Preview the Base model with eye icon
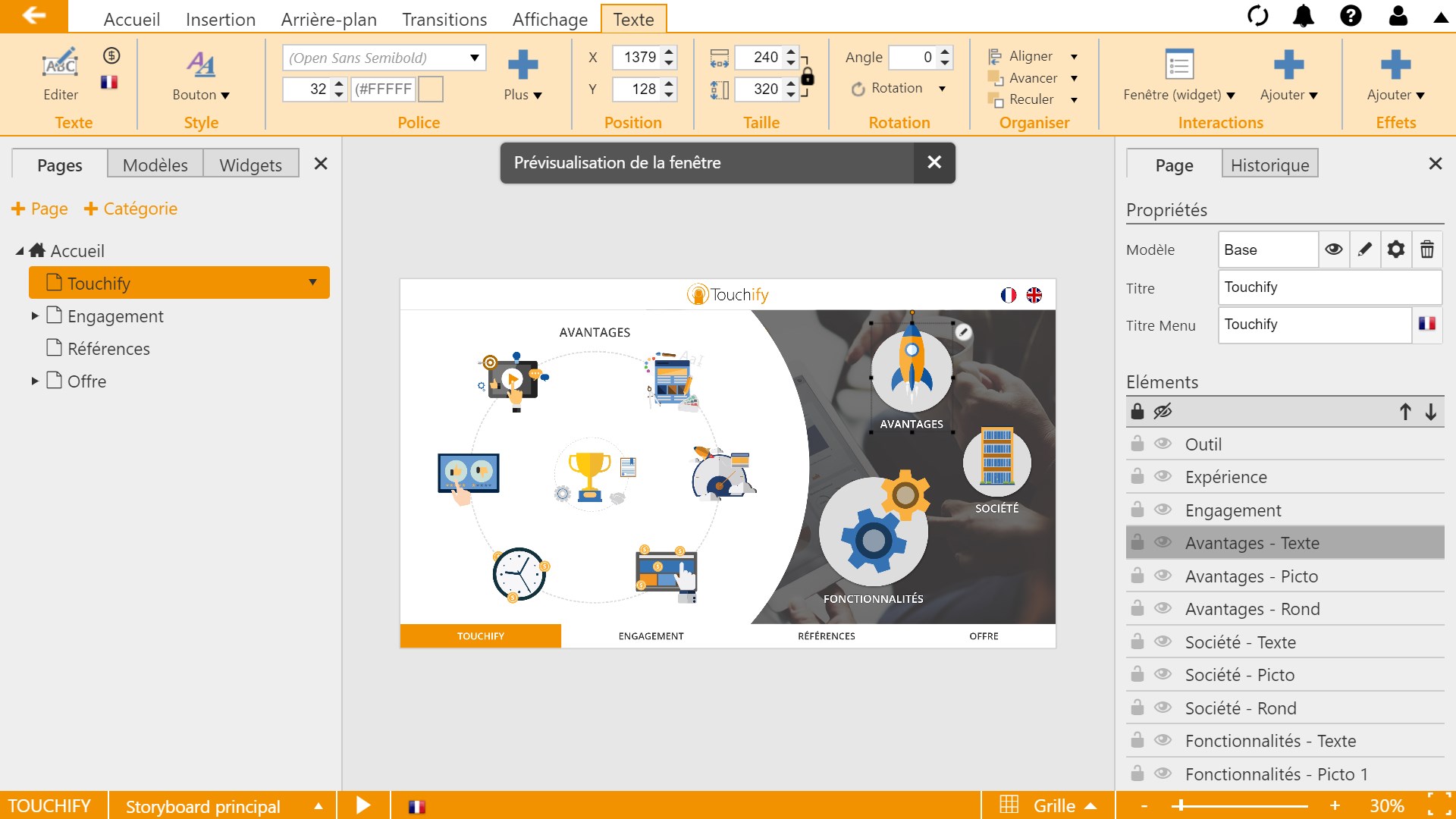 click(x=1334, y=249)
